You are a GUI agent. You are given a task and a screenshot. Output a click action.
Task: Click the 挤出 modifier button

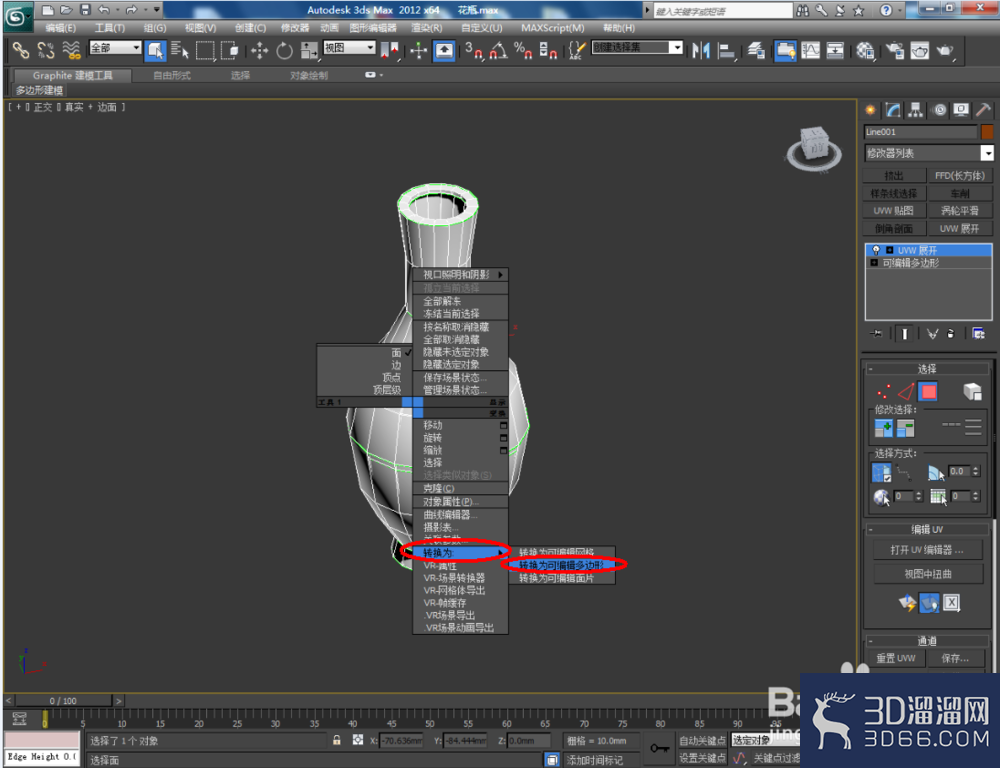[x=894, y=175]
